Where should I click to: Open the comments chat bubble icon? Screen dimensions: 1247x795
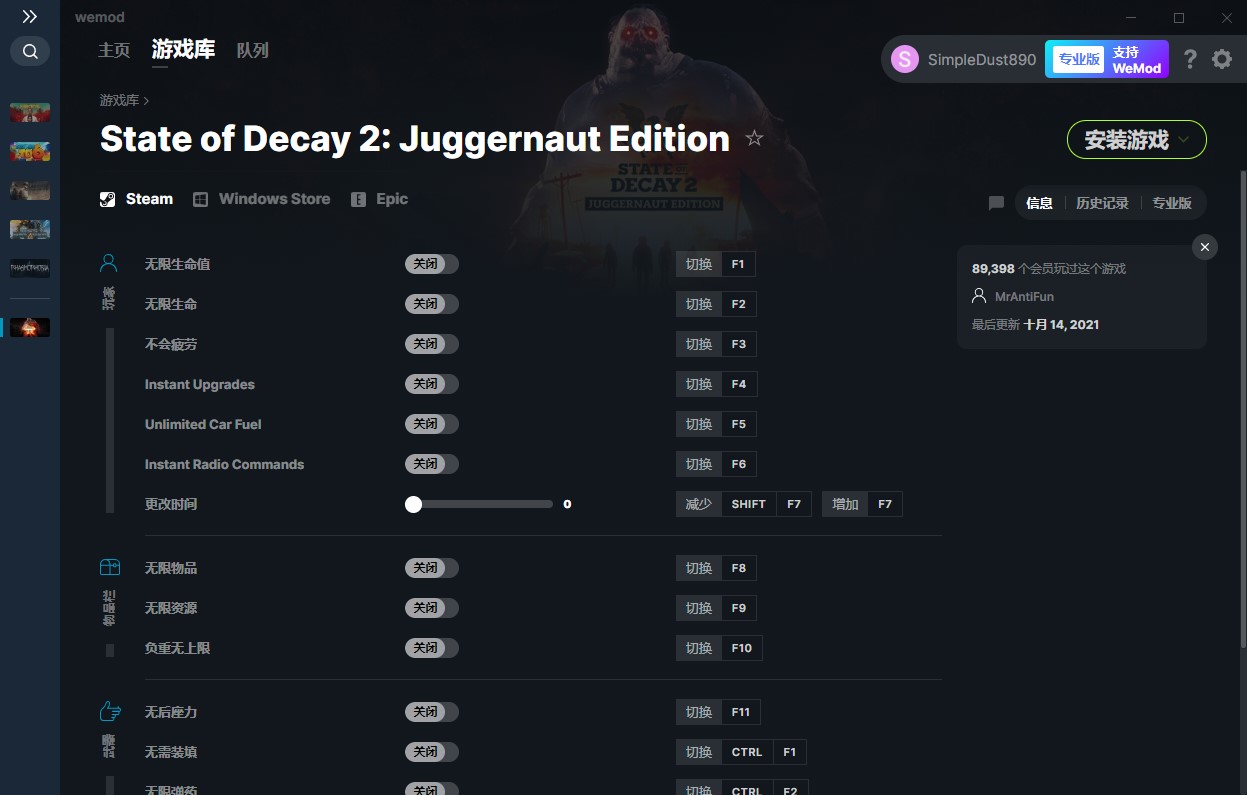coord(996,203)
